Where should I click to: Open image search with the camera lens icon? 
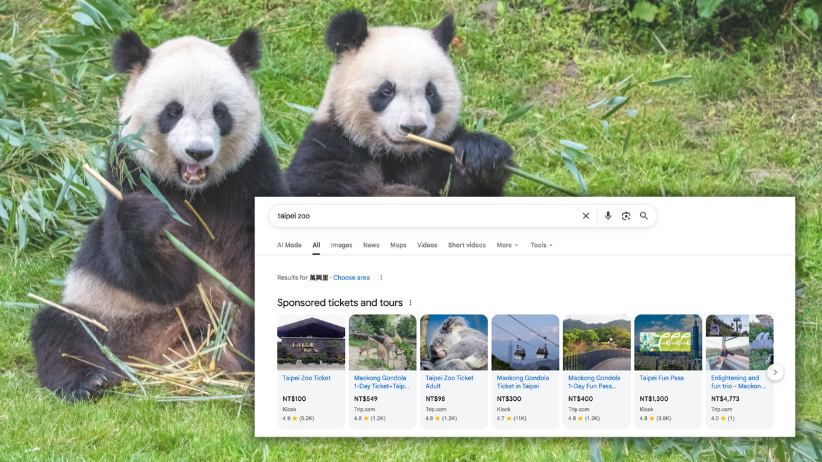[x=626, y=216]
